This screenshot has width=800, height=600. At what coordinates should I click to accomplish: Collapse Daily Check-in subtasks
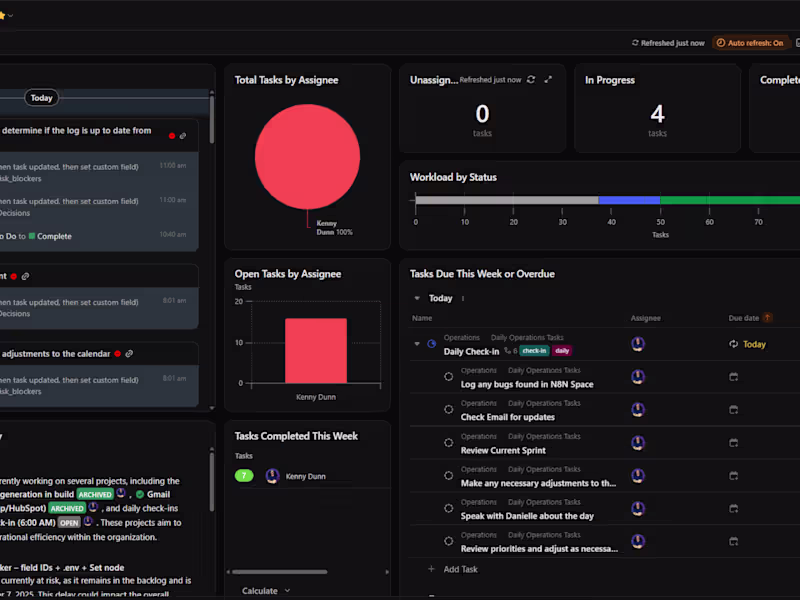coord(417,344)
